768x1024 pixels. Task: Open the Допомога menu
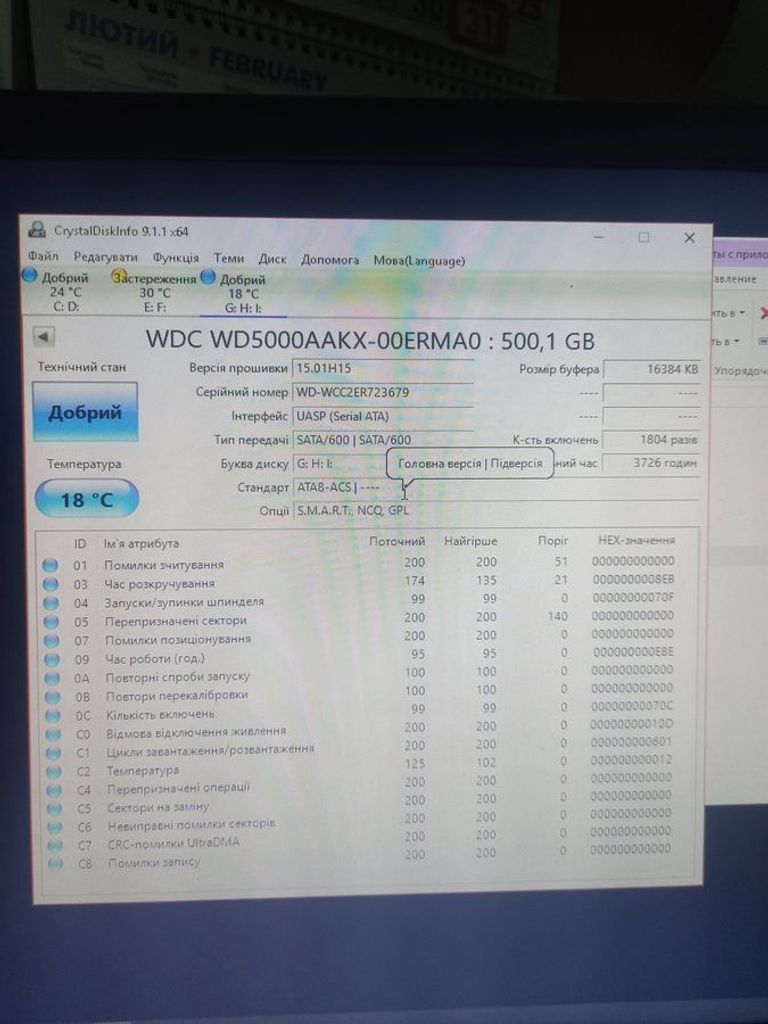click(x=330, y=259)
